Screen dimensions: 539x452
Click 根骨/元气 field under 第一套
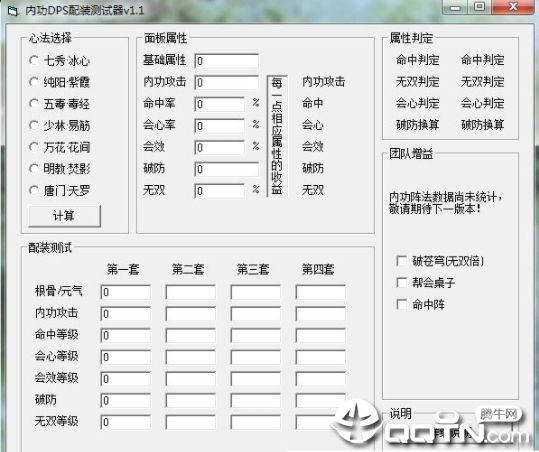125,292
